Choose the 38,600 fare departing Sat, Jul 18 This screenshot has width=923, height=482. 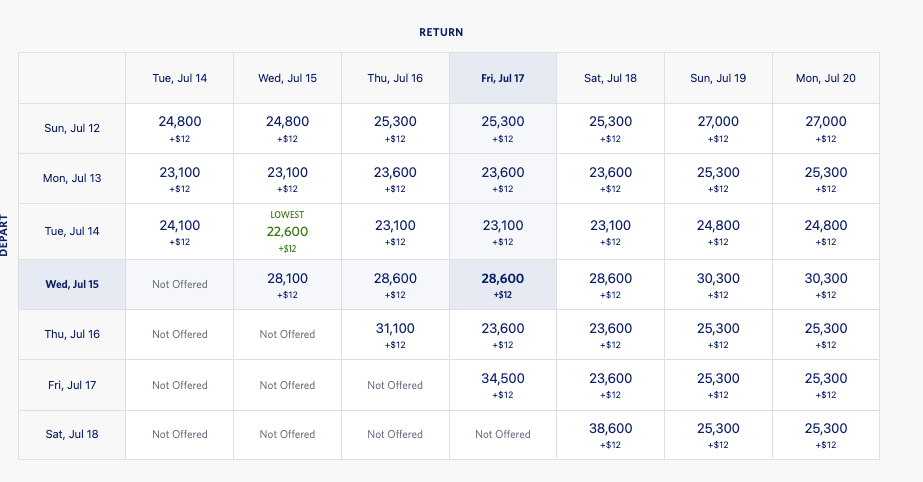click(611, 434)
